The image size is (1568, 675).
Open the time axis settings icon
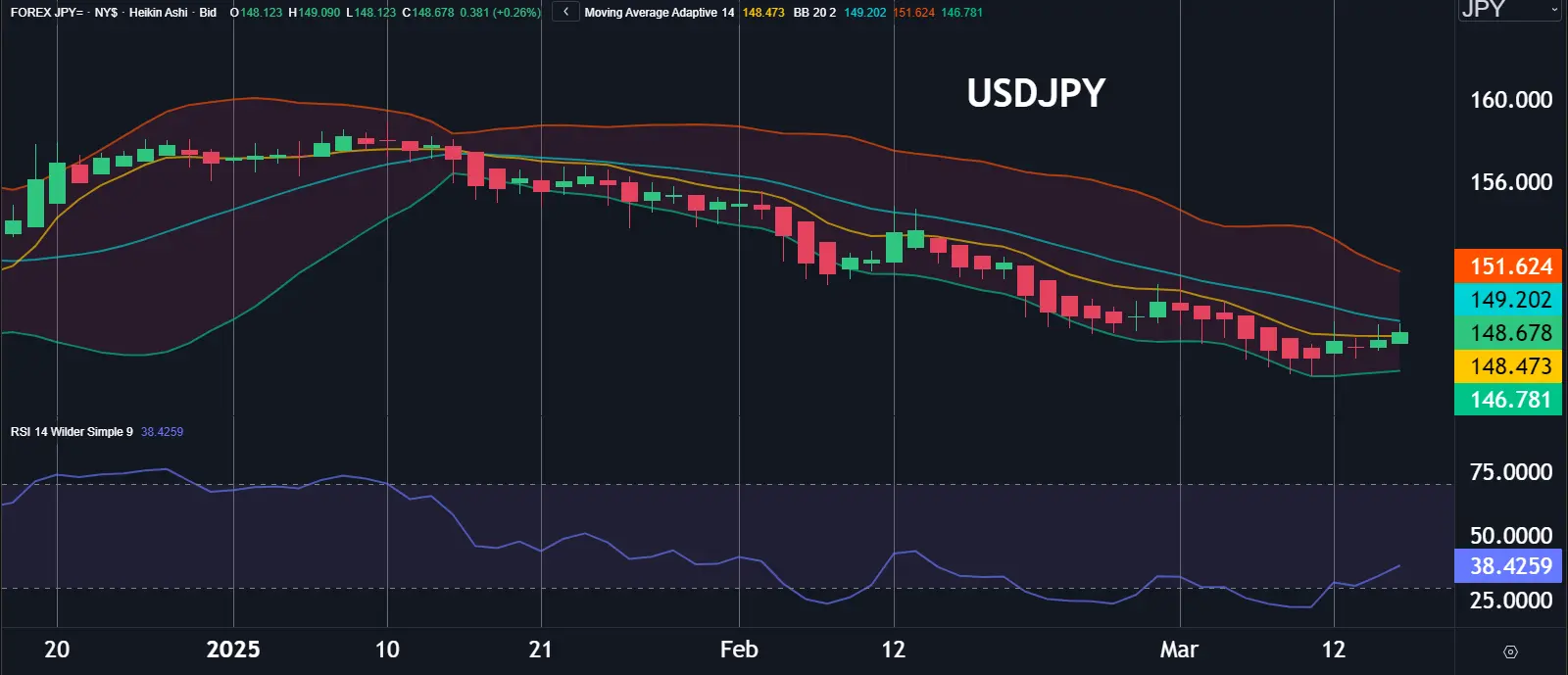(x=1510, y=651)
